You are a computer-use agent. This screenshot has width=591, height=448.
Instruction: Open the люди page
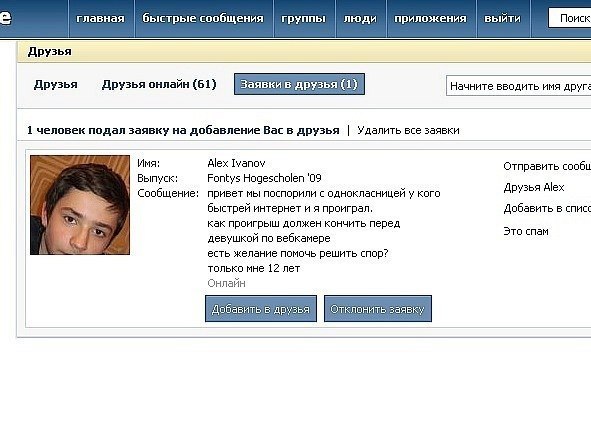coord(360,18)
